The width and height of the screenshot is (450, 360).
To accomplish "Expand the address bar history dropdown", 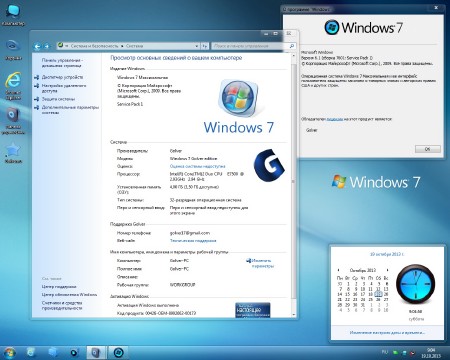I will [x=196, y=46].
